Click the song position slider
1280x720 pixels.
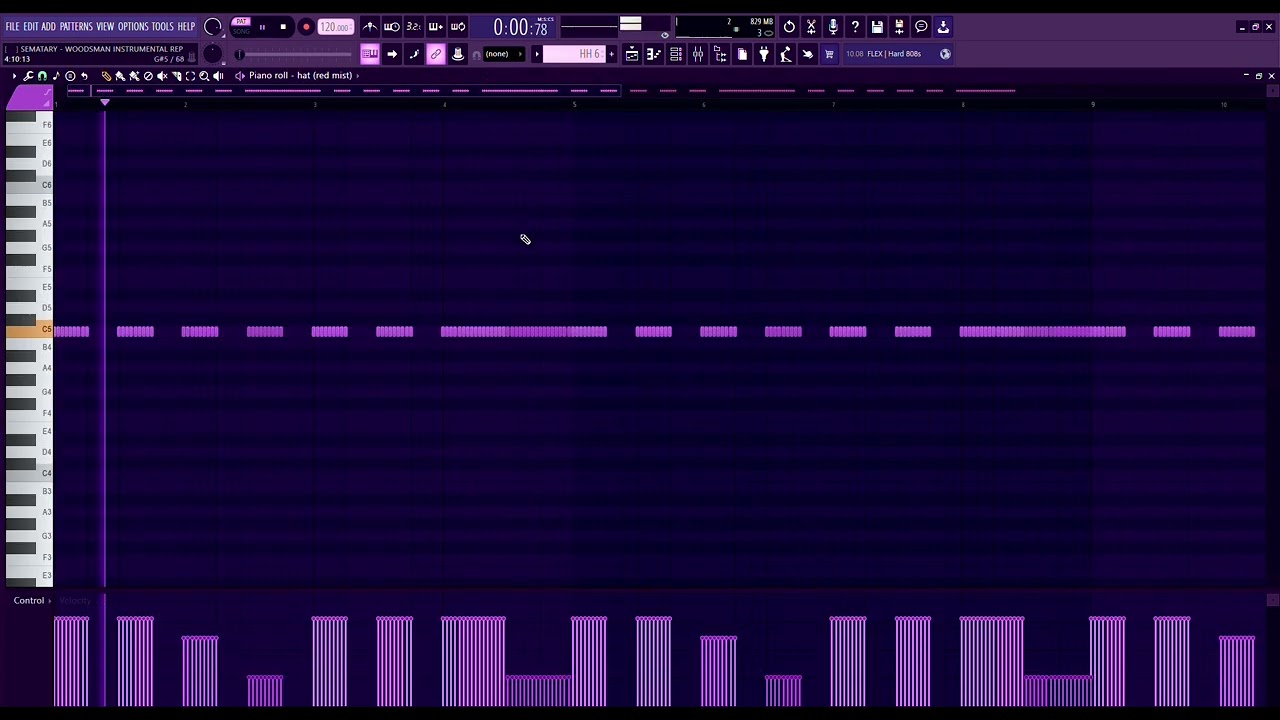pos(295,54)
